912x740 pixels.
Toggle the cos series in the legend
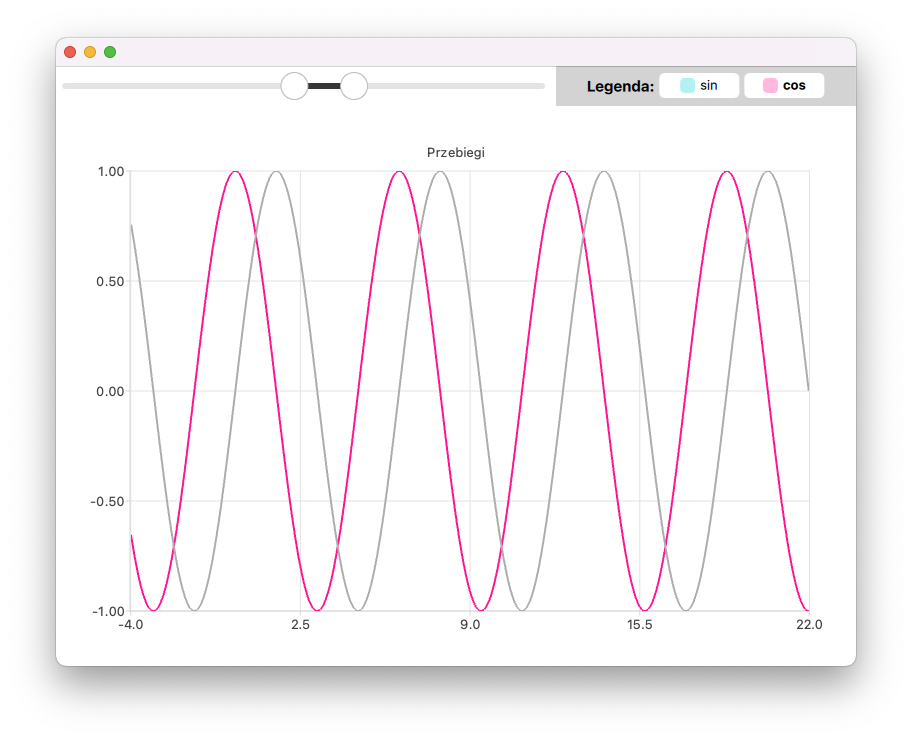tap(783, 85)
